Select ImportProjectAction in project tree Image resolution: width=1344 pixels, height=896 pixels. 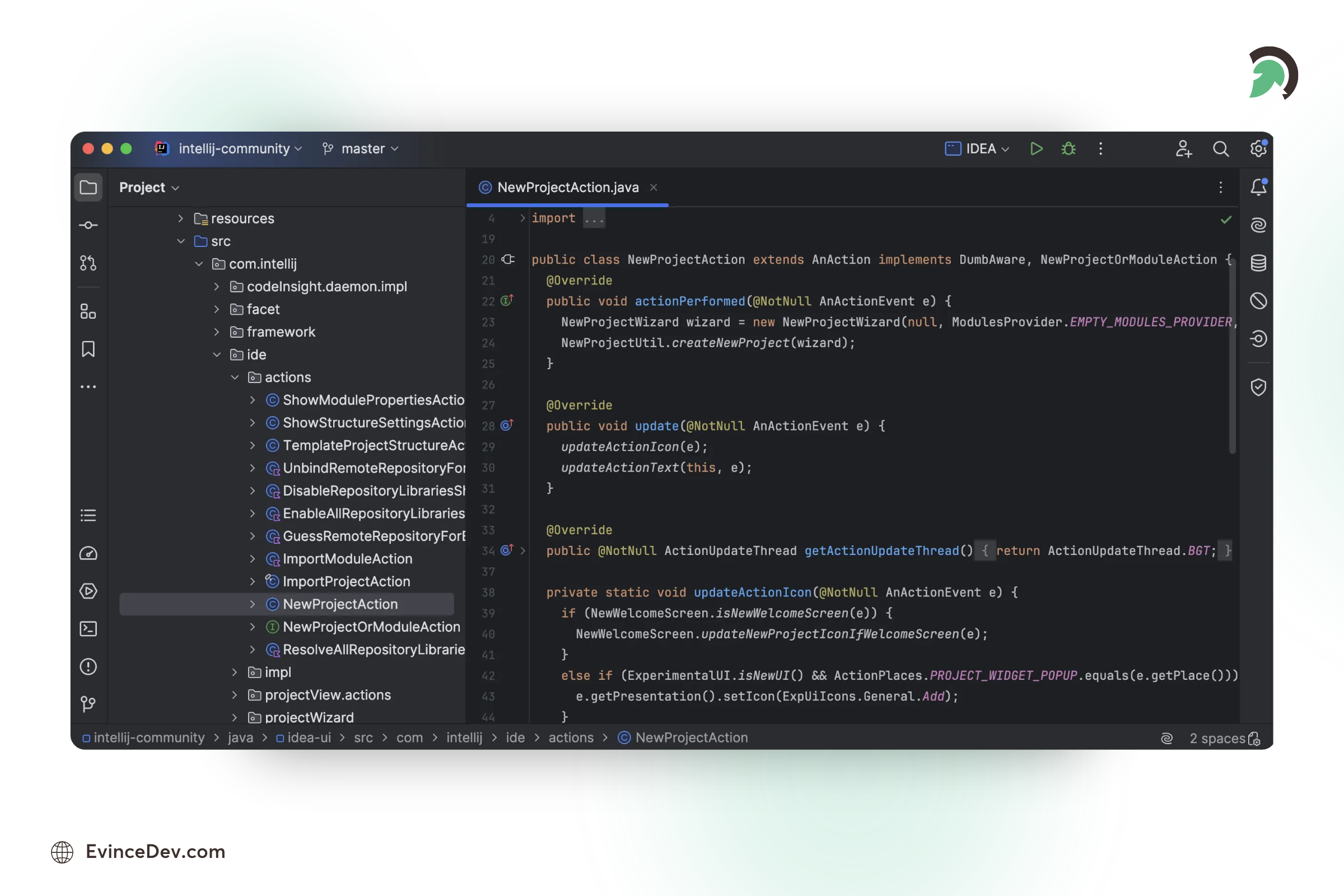[346, 581]
